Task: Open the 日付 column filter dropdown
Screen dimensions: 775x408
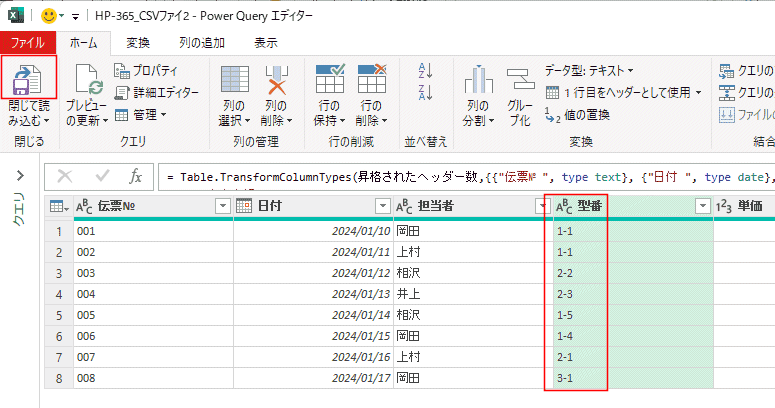Action: [x=382, y=206]
